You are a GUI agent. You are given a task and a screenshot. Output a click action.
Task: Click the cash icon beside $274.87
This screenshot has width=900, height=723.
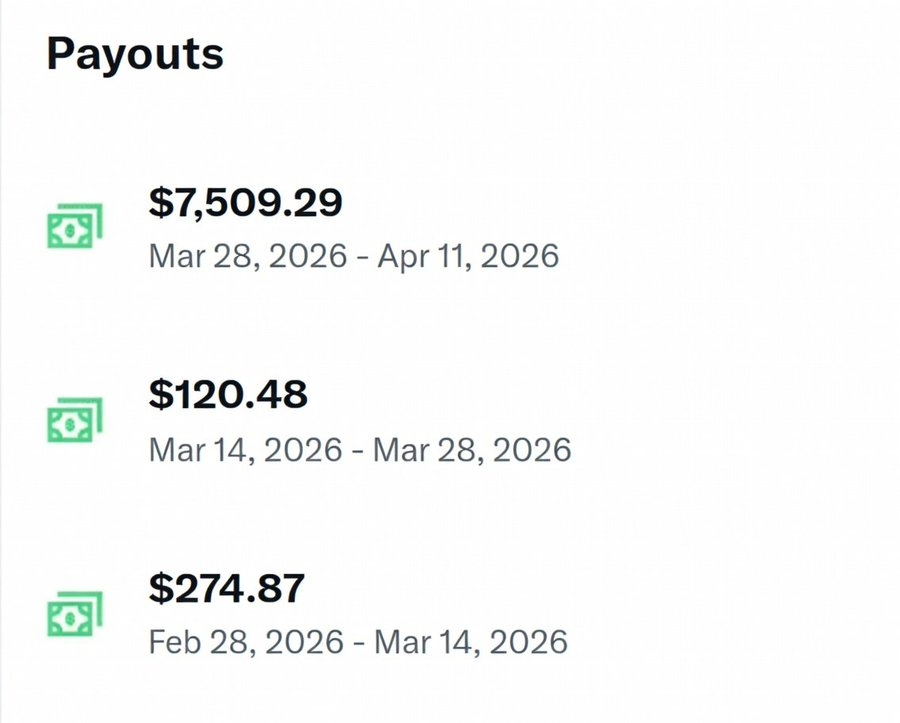75,613
